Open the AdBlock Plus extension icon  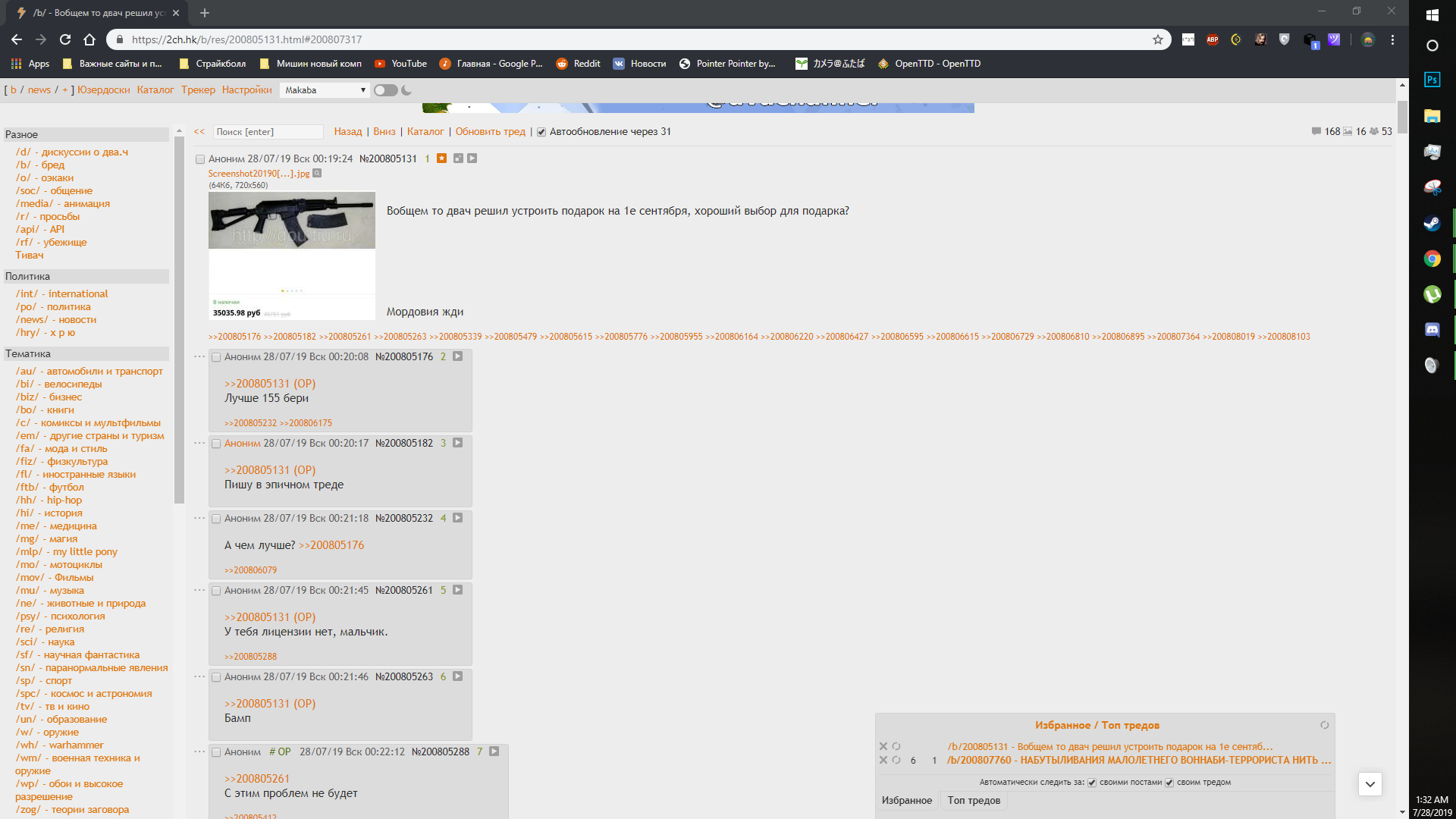coord(1212,39)
